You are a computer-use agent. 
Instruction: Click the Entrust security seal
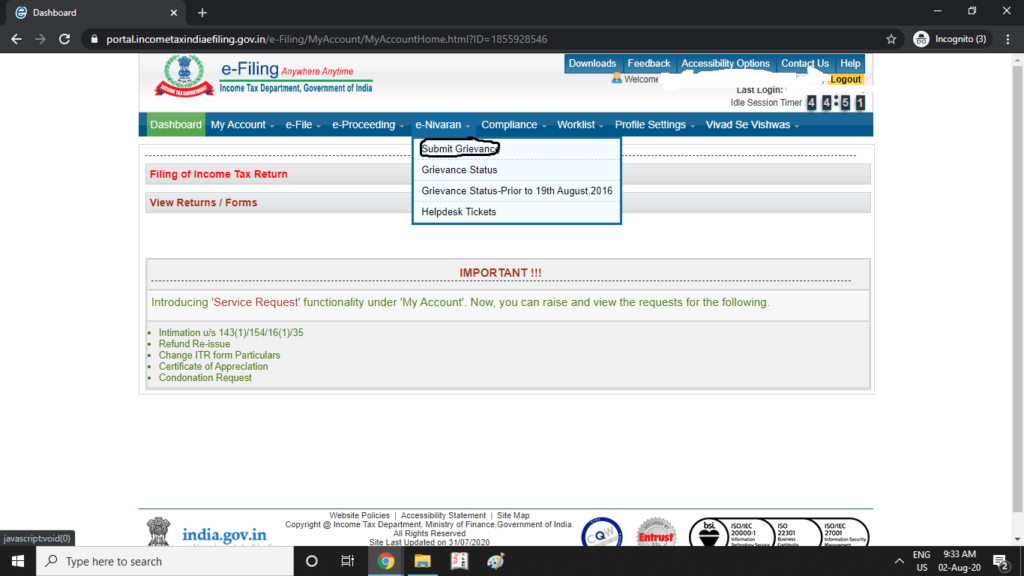click(656, 534)
